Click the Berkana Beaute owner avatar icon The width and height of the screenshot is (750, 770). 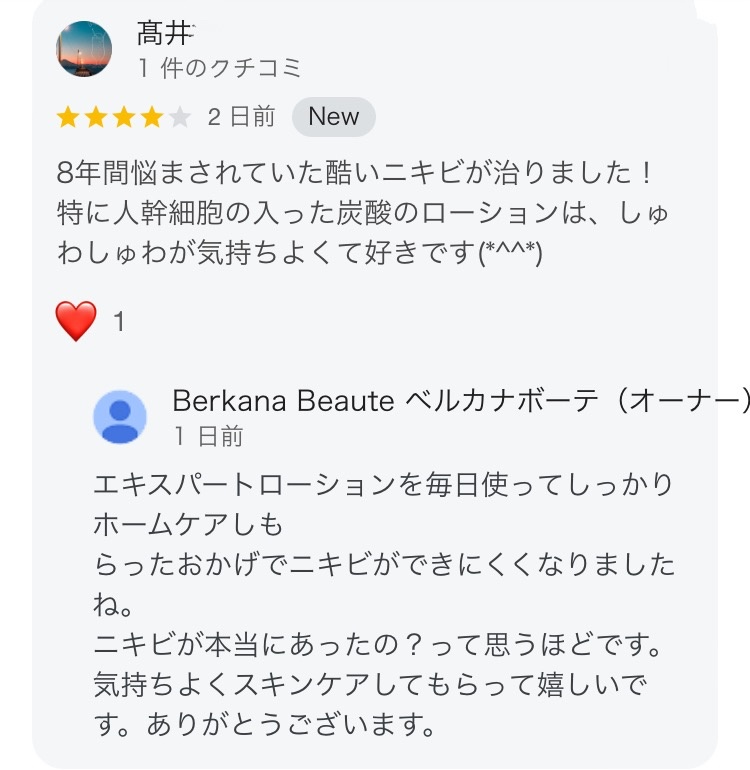pyautogui.click(x=120, y=416)
